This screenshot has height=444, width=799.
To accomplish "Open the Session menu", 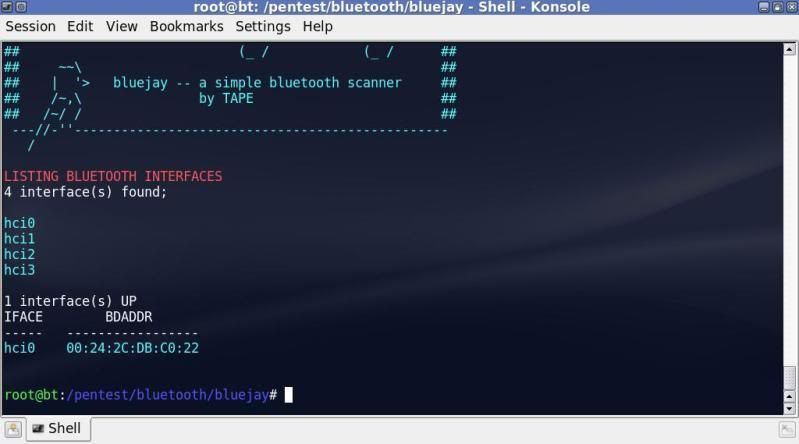I will pos(31,27).
